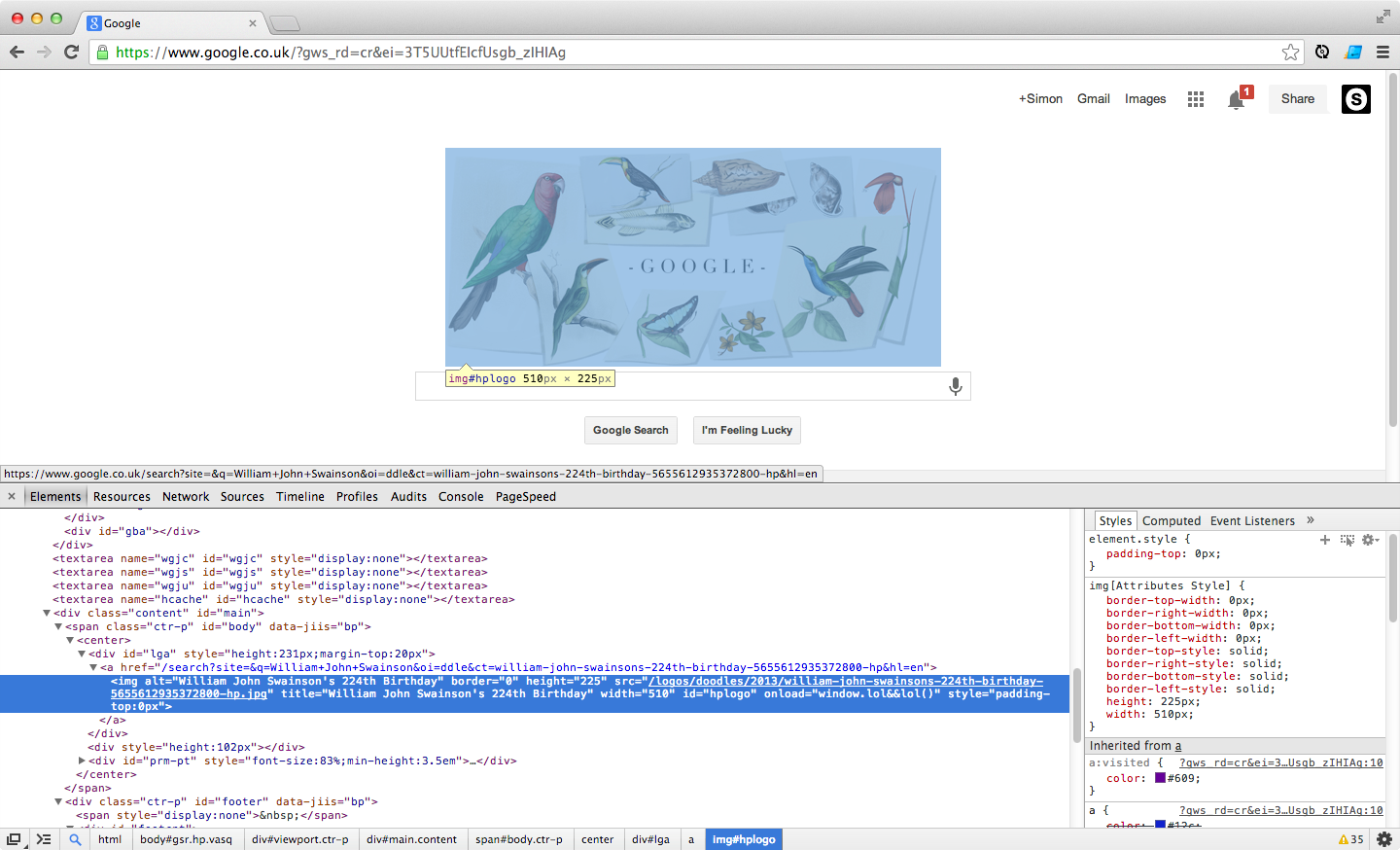Collapse the div#main content node
This screenshot has width=1400, height=850.
pyautogui.click(x=47, y=613)
